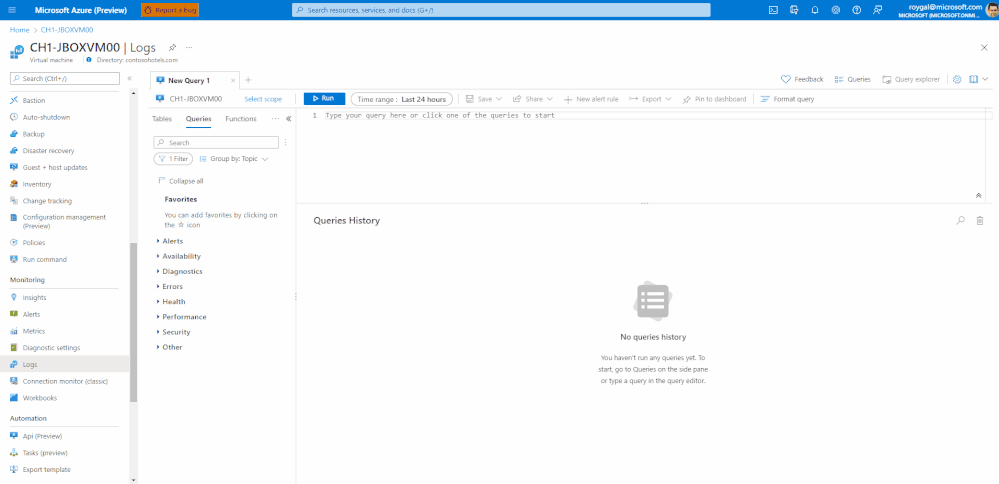Search the queries history with the magnifier icon
Image resolution: width=999 pixels, height=484 pixels.
[960, 220]
